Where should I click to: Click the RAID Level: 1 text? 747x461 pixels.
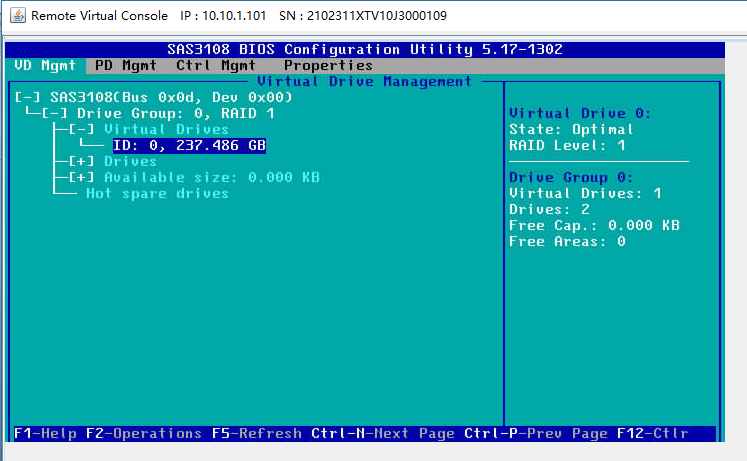point(567,146)
